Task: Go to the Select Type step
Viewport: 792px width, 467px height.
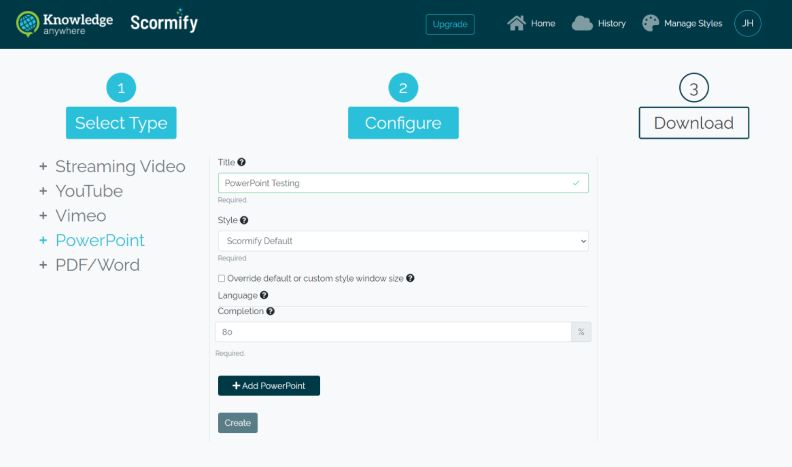Action: [121, 123]
